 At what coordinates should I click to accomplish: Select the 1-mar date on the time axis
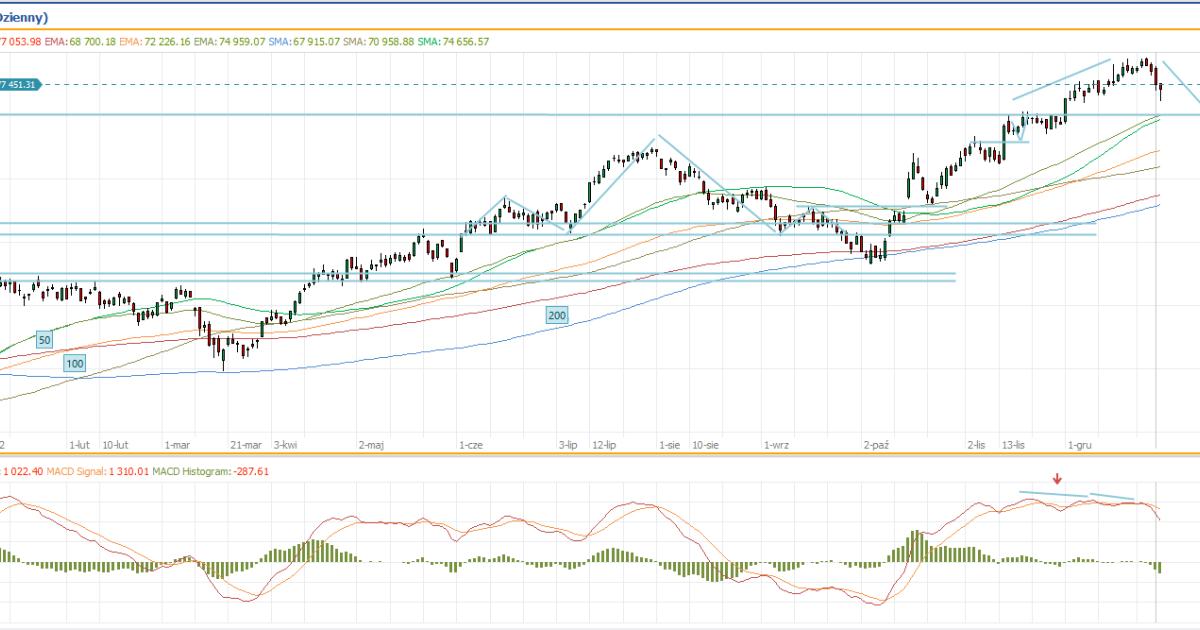pyautogui.click(x=177, y=443)
